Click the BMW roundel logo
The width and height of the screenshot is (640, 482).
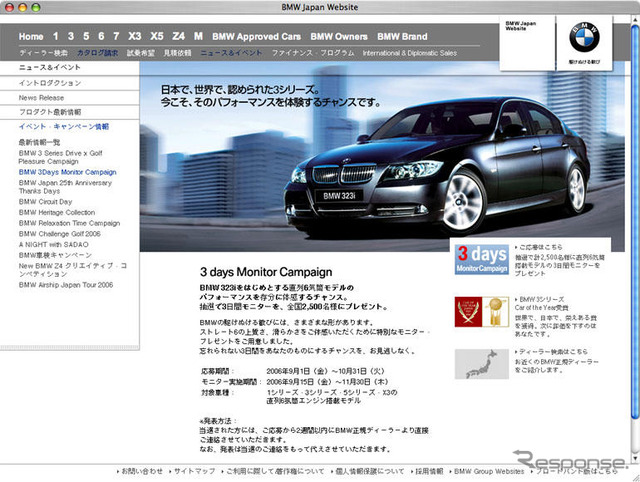pyautogui.click(x=584, y=38)
